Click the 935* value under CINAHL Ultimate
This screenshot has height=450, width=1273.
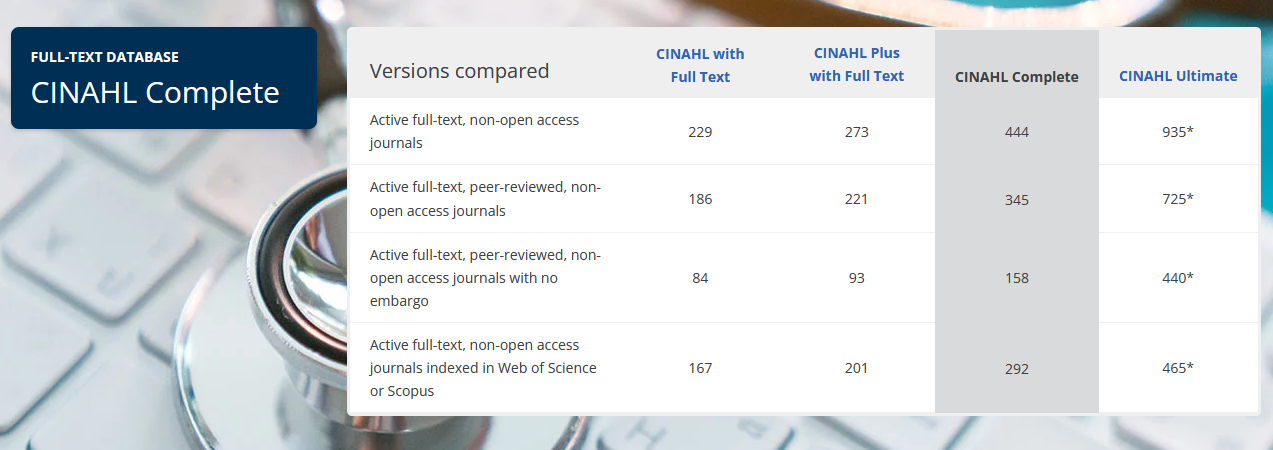(1177, 132)
